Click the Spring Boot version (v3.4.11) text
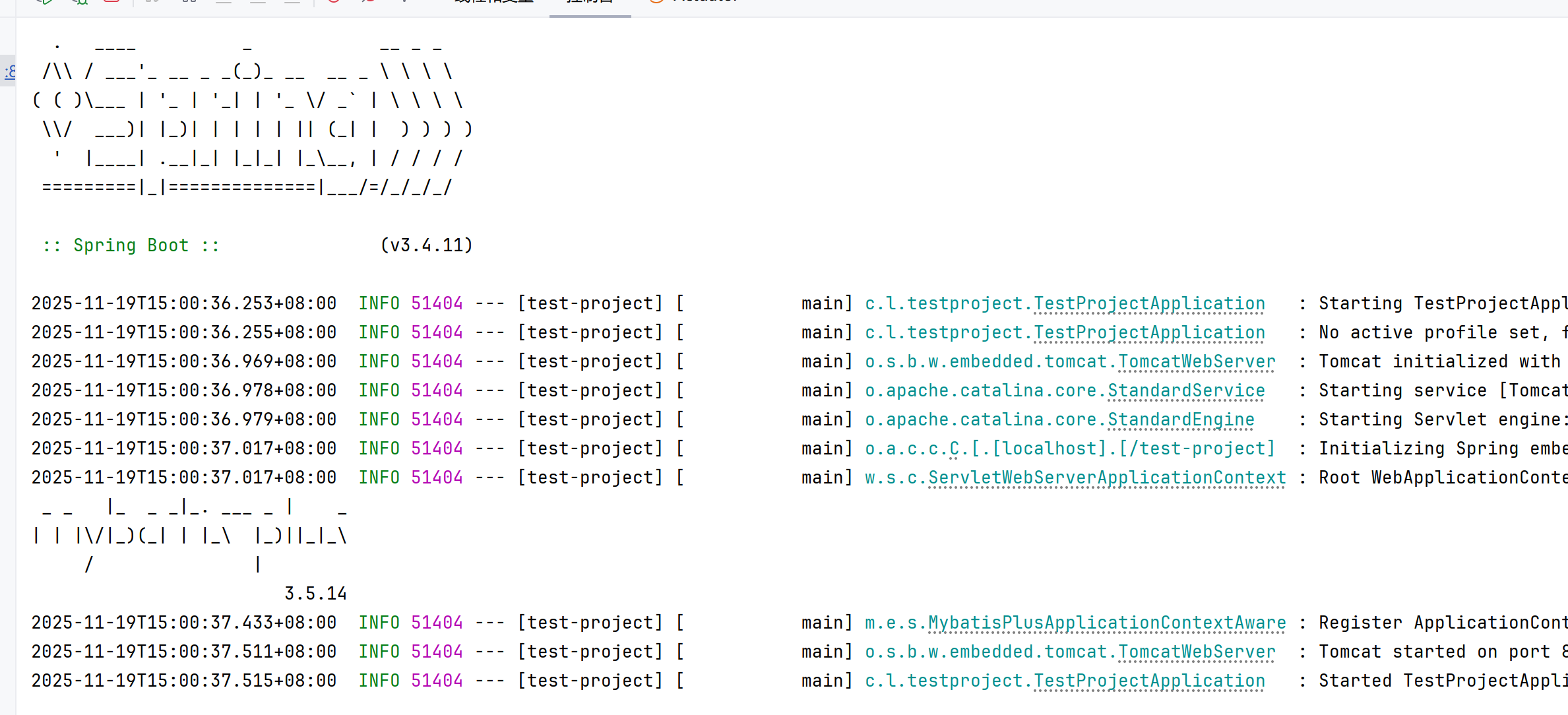 426,245
